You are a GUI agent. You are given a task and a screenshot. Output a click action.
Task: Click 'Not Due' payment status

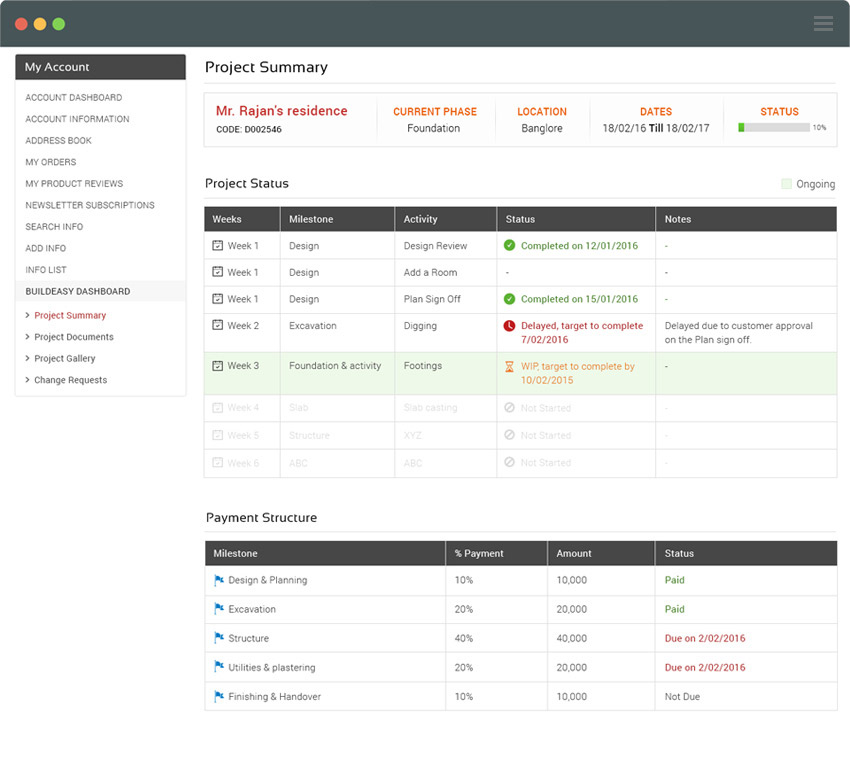tap(682, 696)
